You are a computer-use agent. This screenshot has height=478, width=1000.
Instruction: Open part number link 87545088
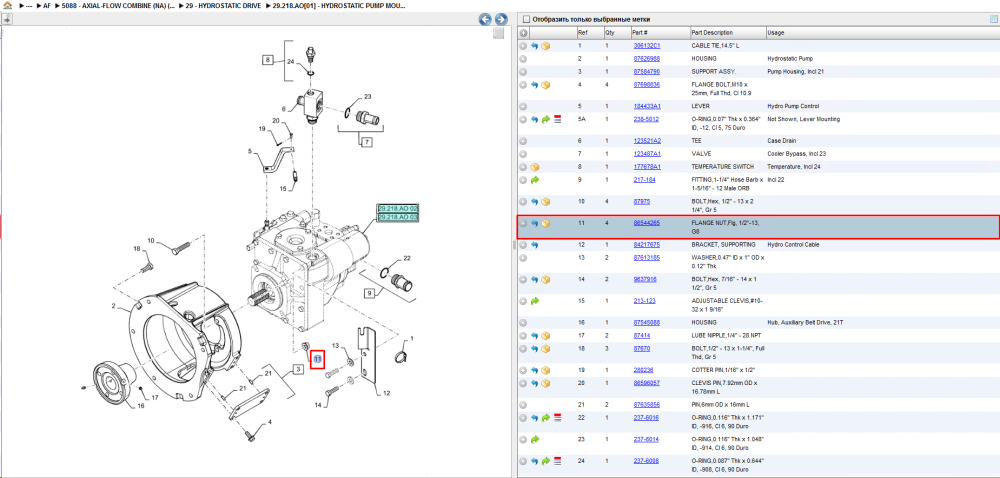(647, 322)
